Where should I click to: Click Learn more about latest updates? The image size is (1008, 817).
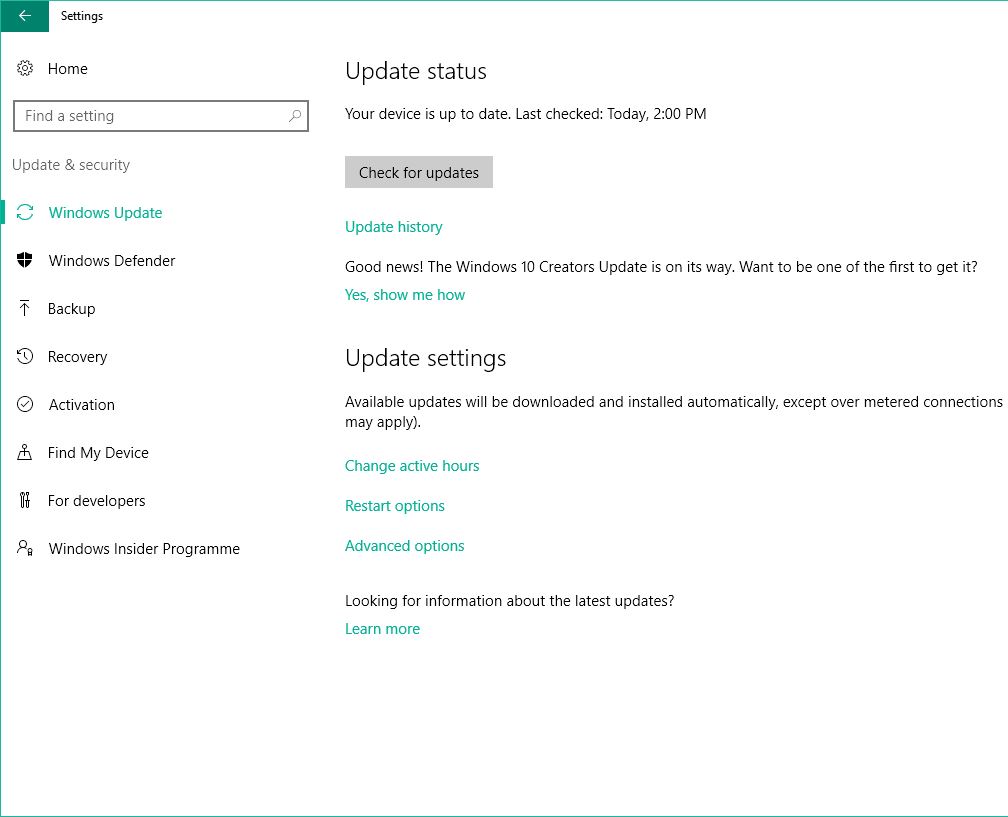click(382, 629)
